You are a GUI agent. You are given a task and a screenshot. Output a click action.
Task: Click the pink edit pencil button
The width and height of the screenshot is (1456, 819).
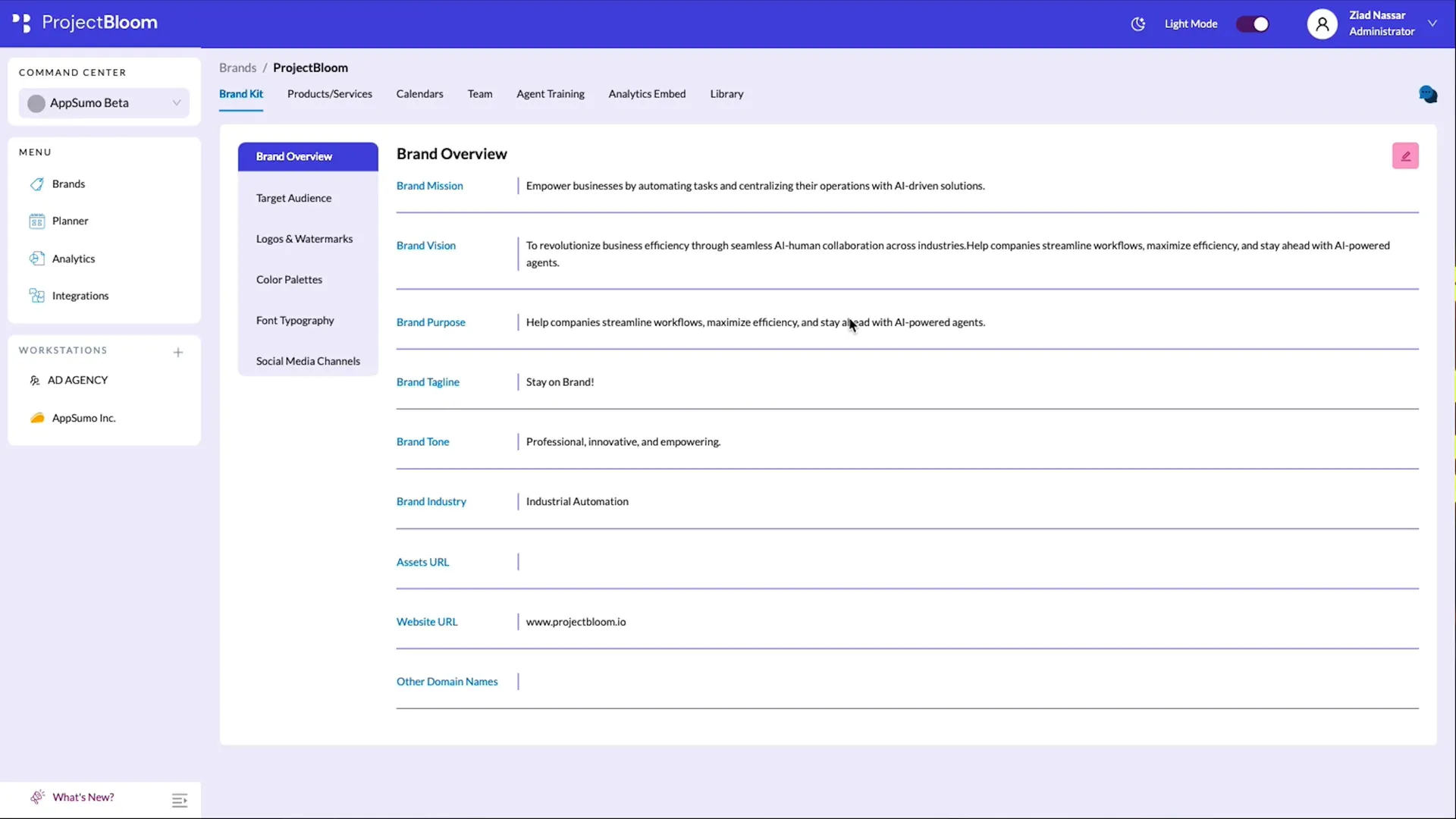[1405, 155]
